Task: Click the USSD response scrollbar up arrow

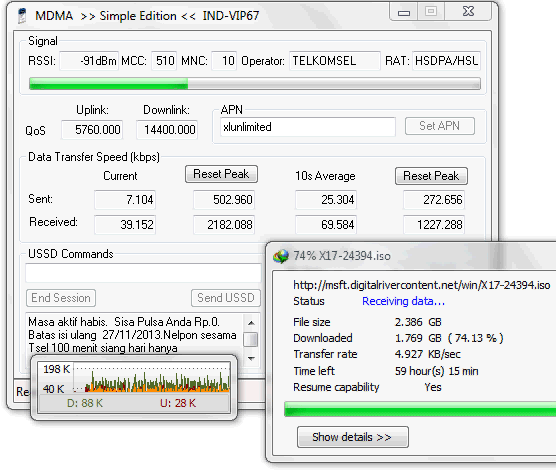Action: 251,323
